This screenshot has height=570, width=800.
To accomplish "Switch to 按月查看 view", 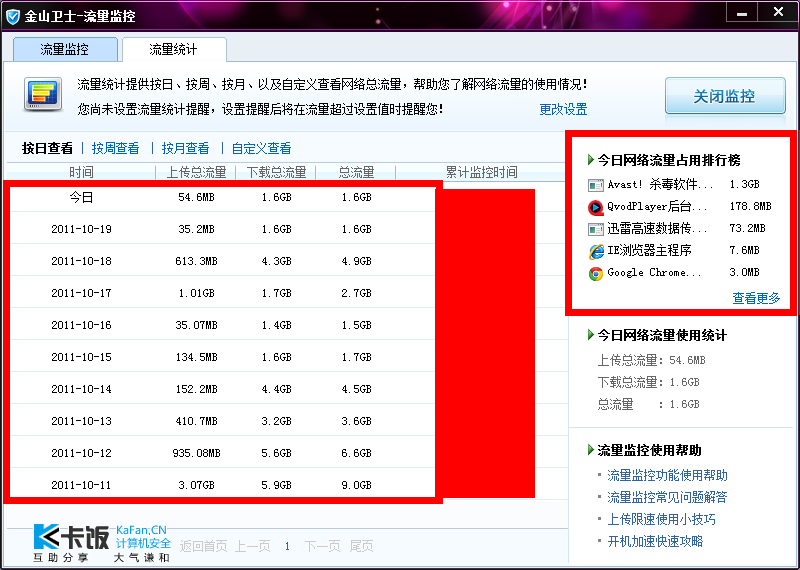I will (x=185, y=148).
